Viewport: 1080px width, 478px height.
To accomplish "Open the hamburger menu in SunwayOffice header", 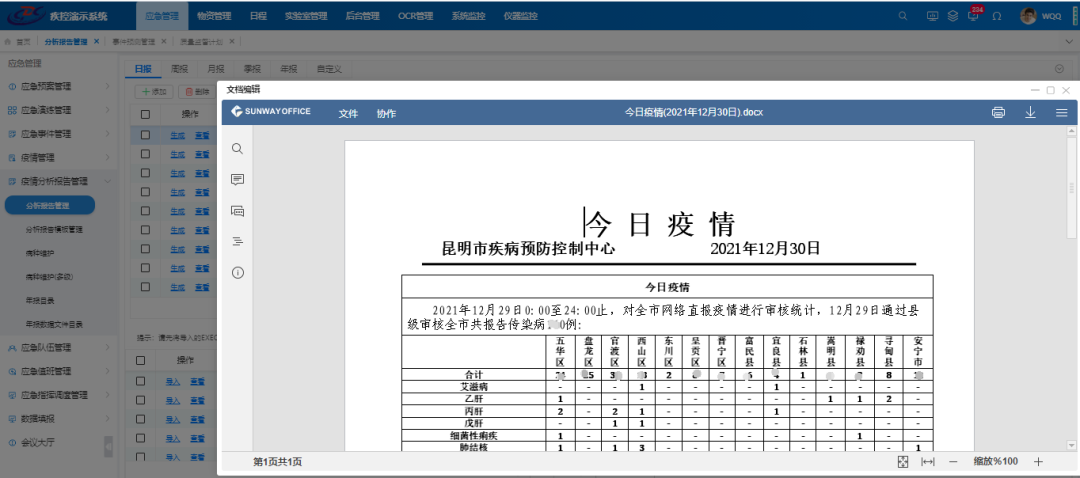I will pos(1061,113).
